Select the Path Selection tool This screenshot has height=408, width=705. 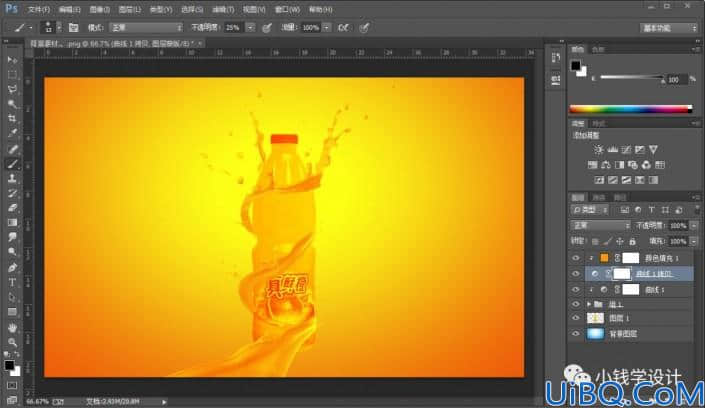pyautogui.click(x=12, y=297)
